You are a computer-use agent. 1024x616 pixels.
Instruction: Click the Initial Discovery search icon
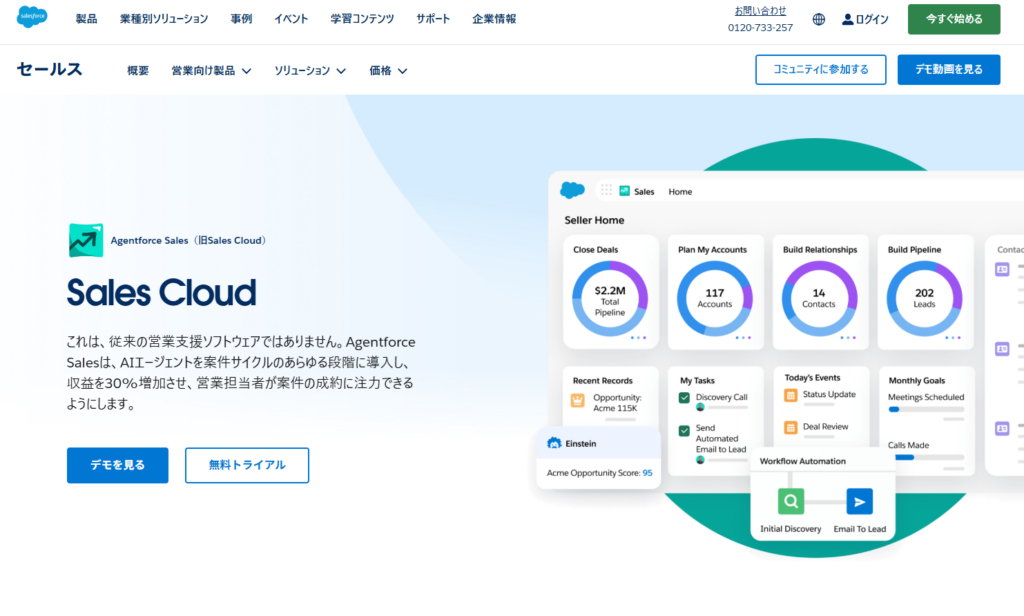click(x=791, y=502)
